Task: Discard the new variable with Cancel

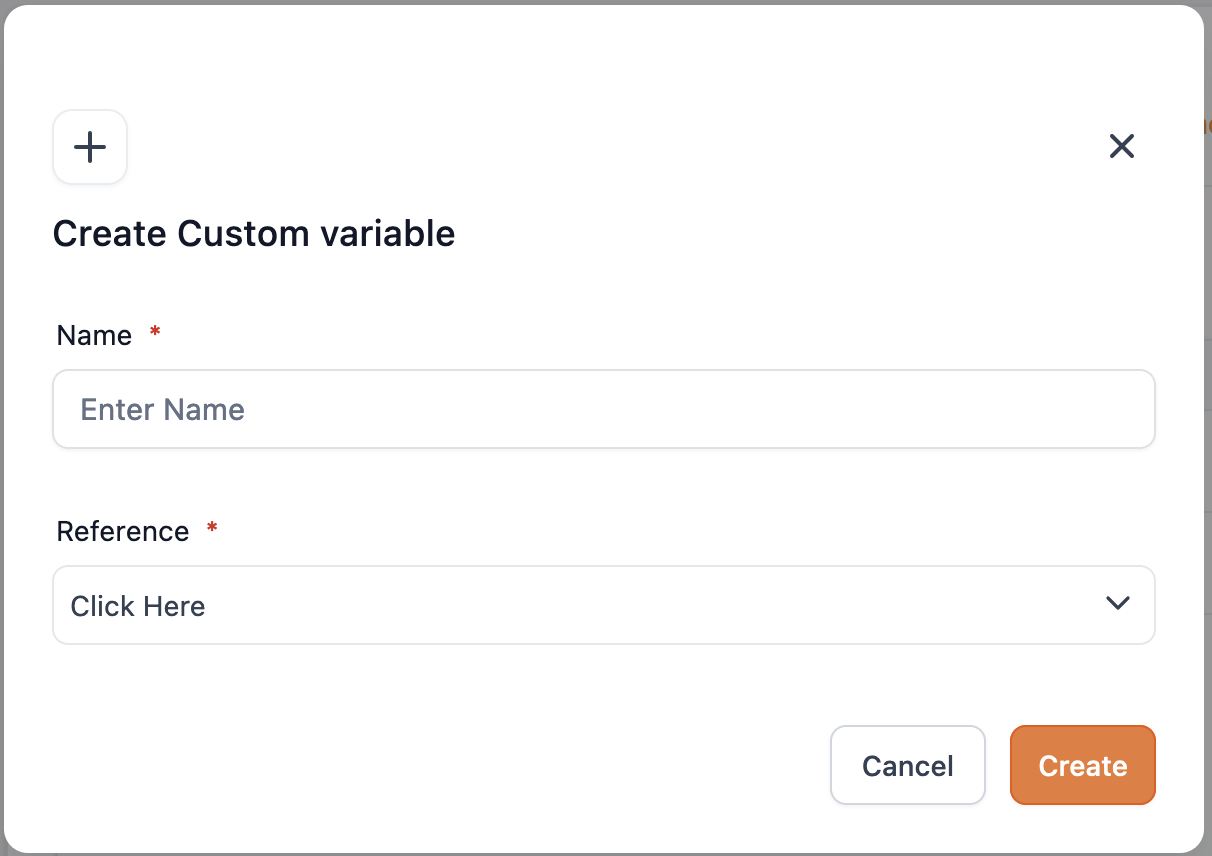Action: coord(907,766)
